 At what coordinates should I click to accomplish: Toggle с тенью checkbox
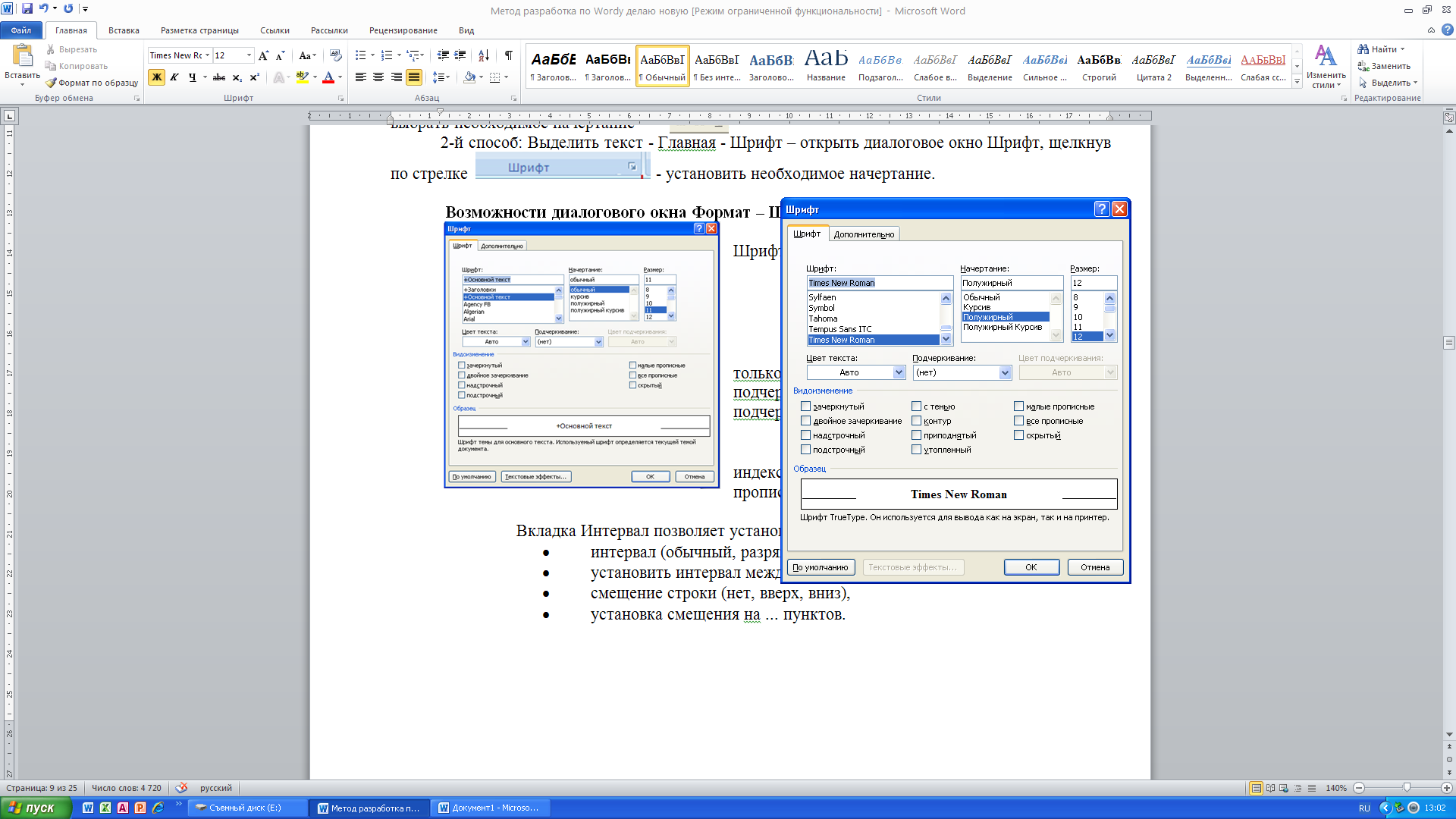pos(917,406)
